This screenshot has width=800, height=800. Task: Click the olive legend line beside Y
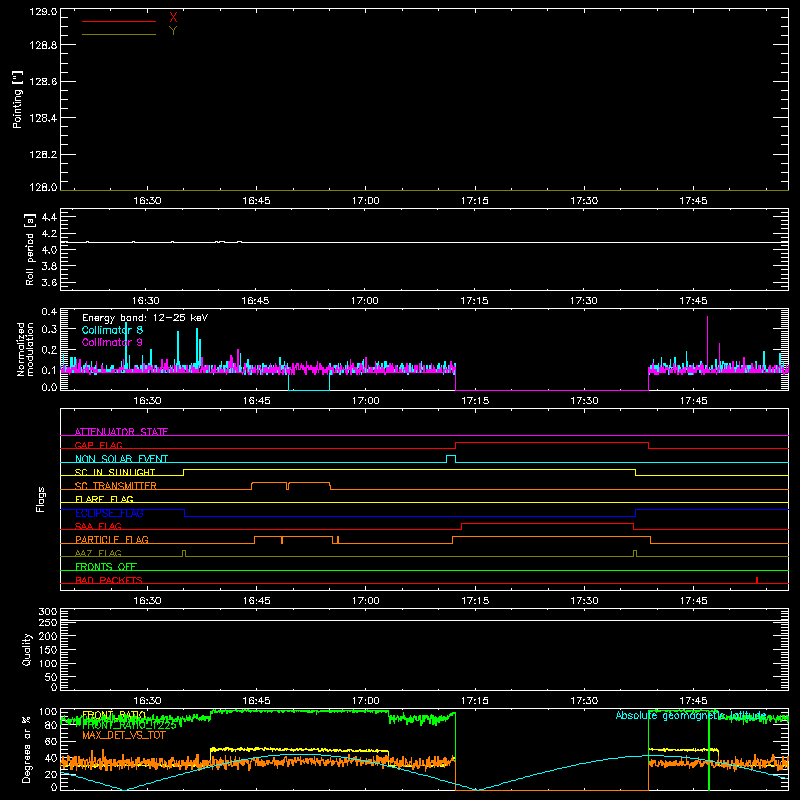coord(119,35)
